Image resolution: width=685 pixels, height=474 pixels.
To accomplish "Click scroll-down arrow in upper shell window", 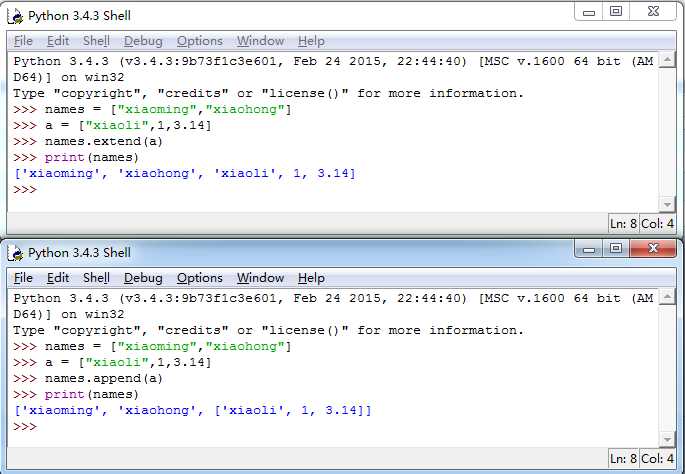I will tap(667, 204).
